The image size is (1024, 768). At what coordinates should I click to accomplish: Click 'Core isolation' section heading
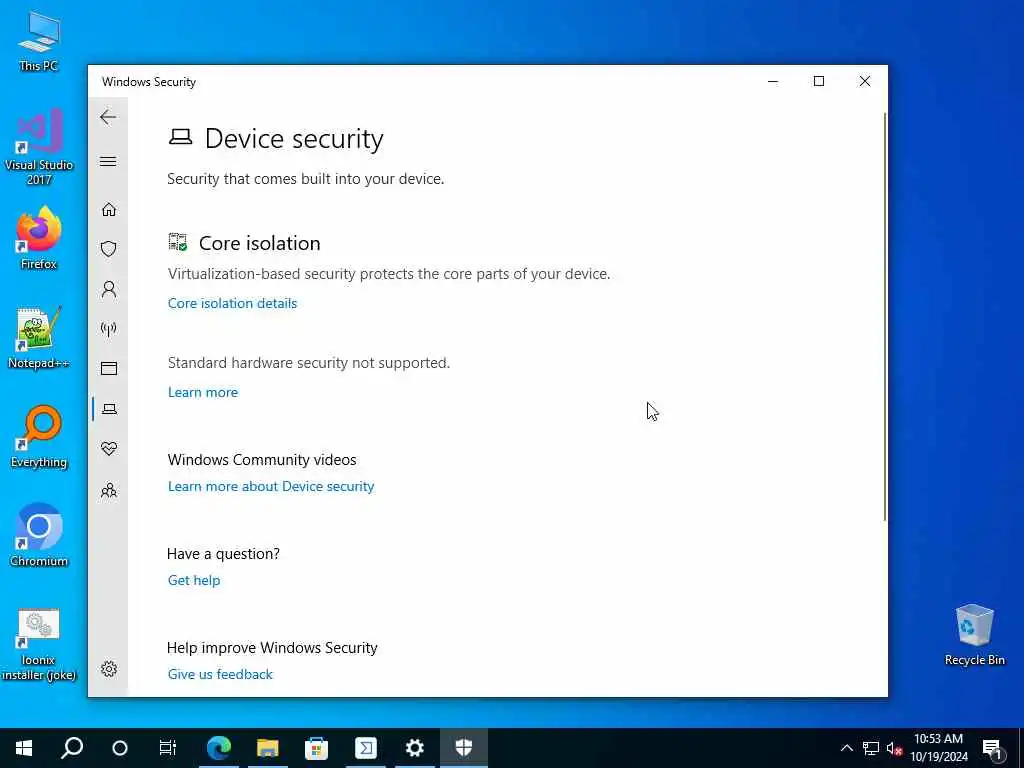tap(260, 243)
